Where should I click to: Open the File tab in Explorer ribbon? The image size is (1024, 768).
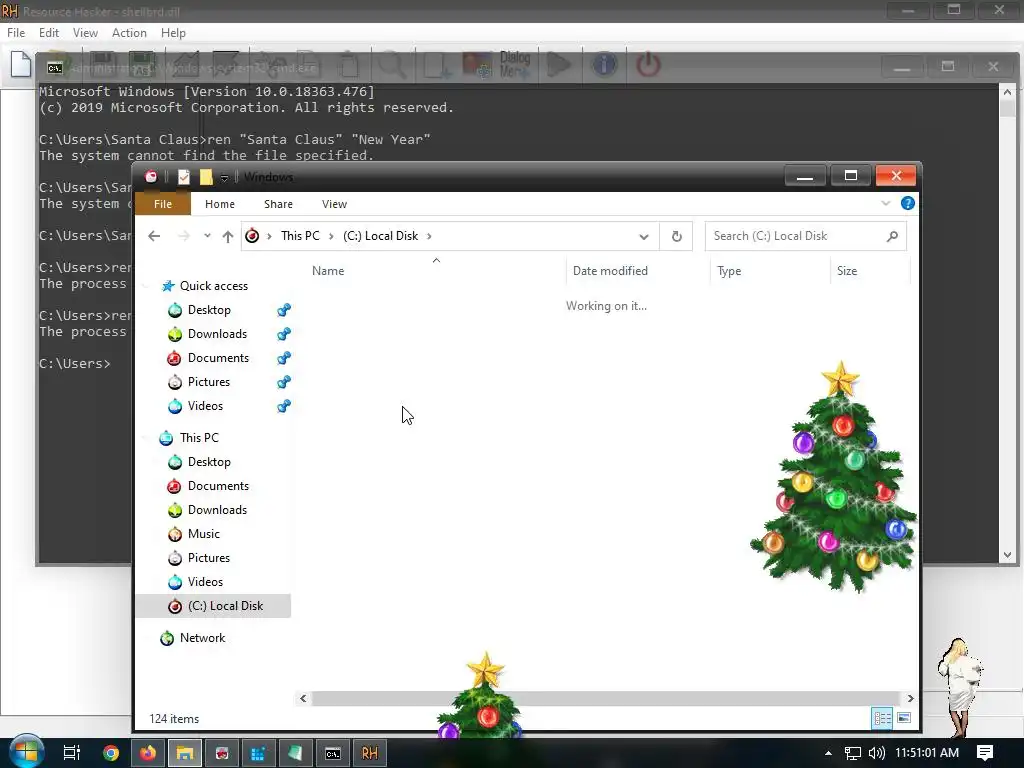[x=163, y=204]
